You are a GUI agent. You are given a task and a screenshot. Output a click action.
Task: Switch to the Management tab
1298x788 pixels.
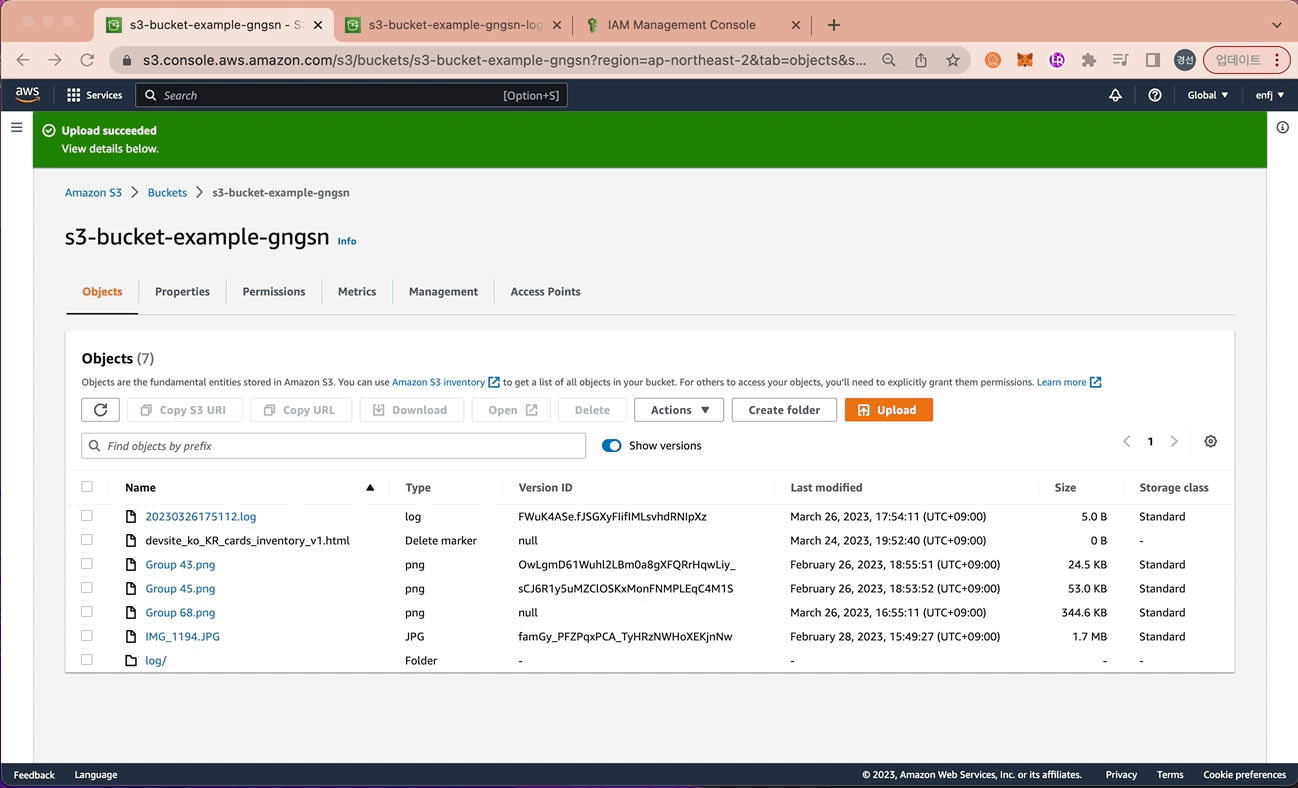(x=443, y=292)
